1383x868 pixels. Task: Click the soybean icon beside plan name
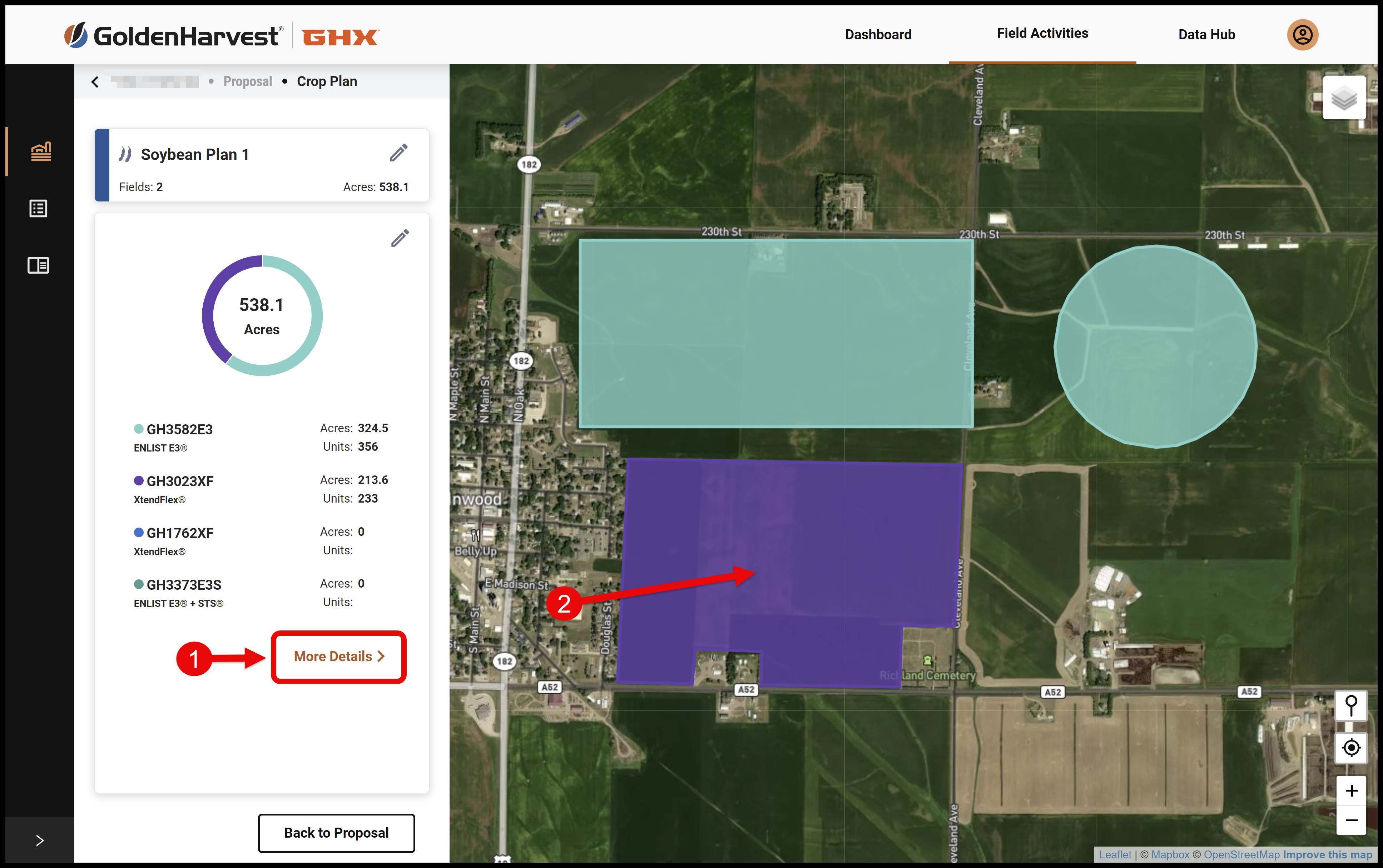pyautogui.click(x=125, y=154)
